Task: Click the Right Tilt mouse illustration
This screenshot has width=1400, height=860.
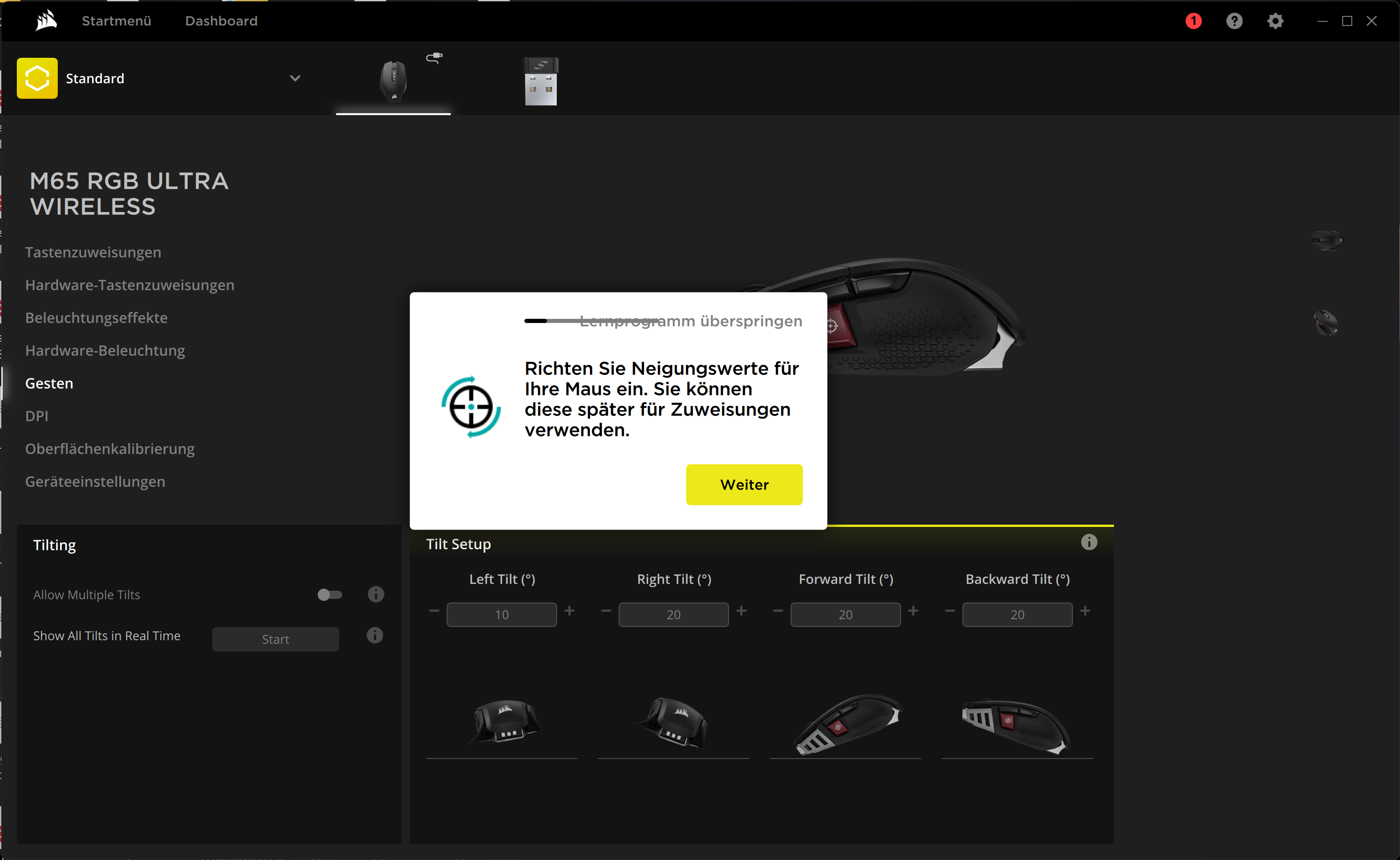Action: tap(672, 723)
